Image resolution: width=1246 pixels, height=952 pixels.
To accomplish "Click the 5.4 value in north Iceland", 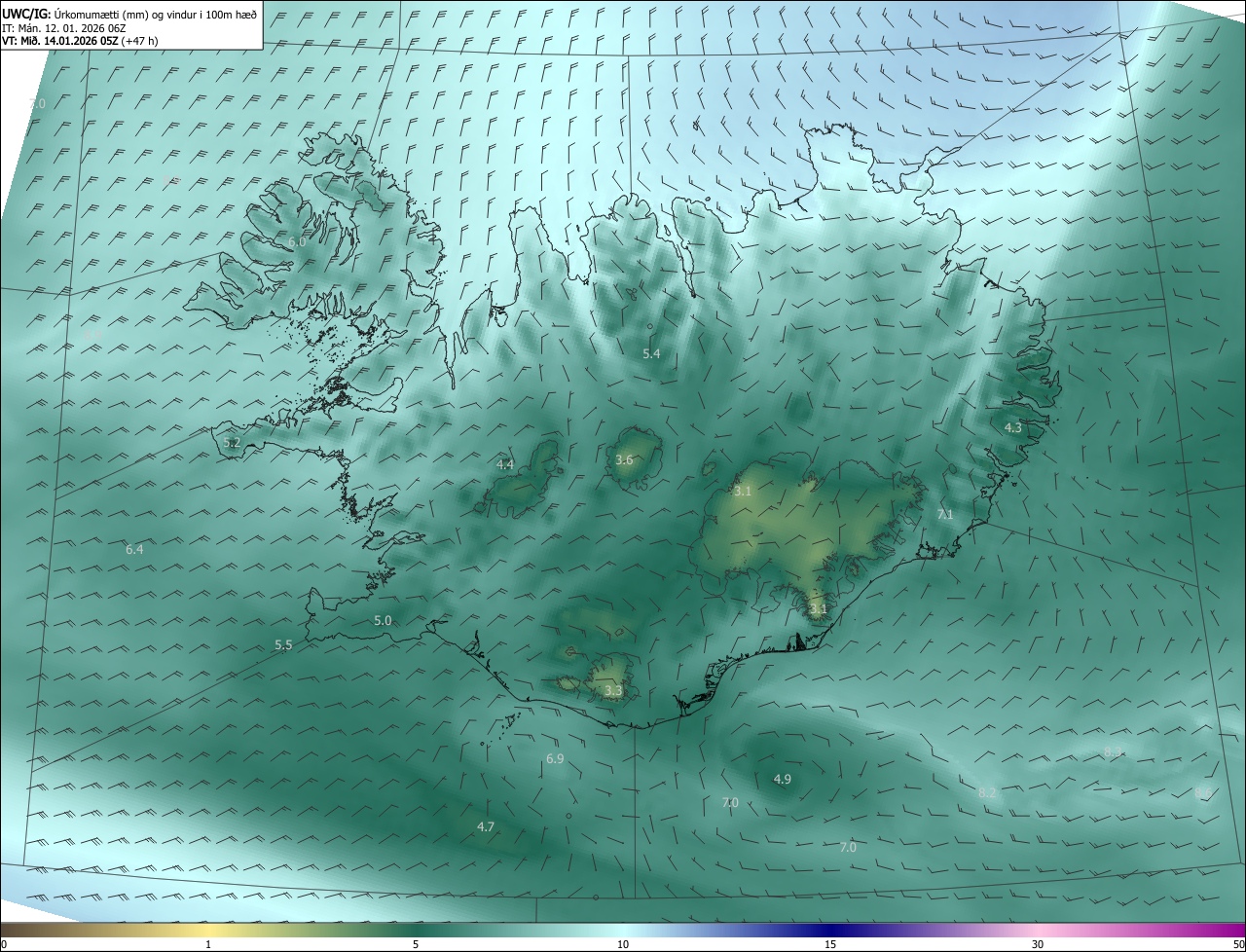I will (x=652, y=353).
